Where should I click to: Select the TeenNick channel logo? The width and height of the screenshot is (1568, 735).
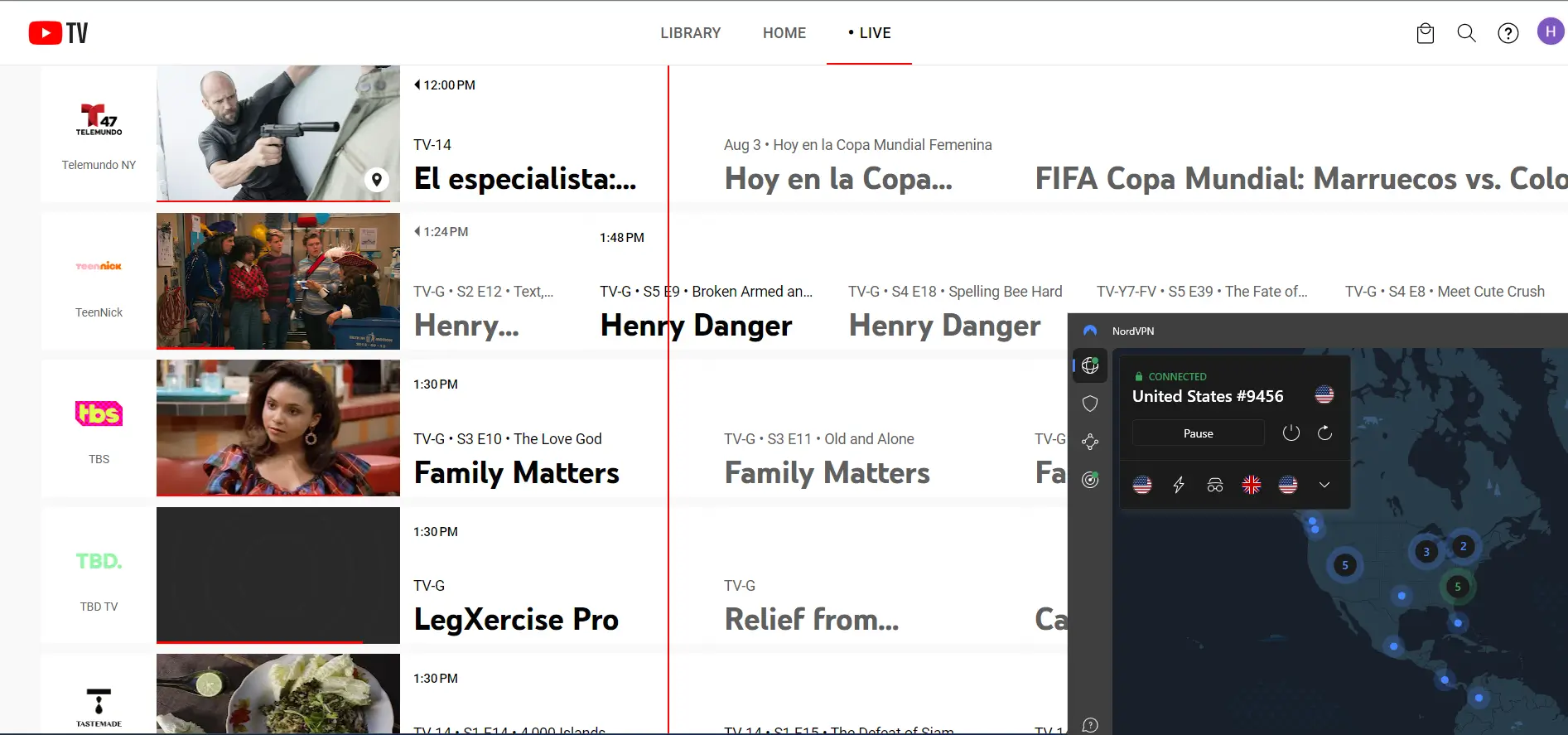point(99,266)
